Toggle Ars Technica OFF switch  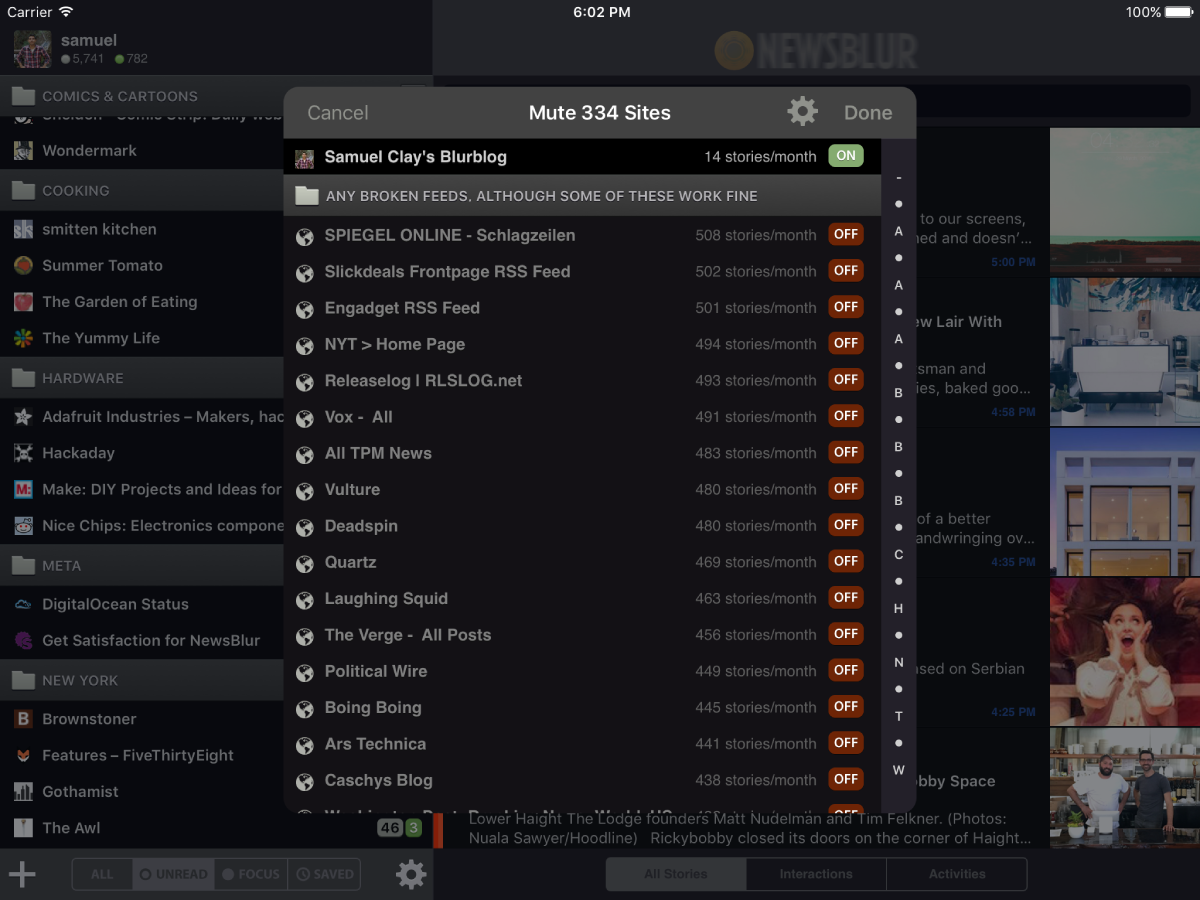846,743
